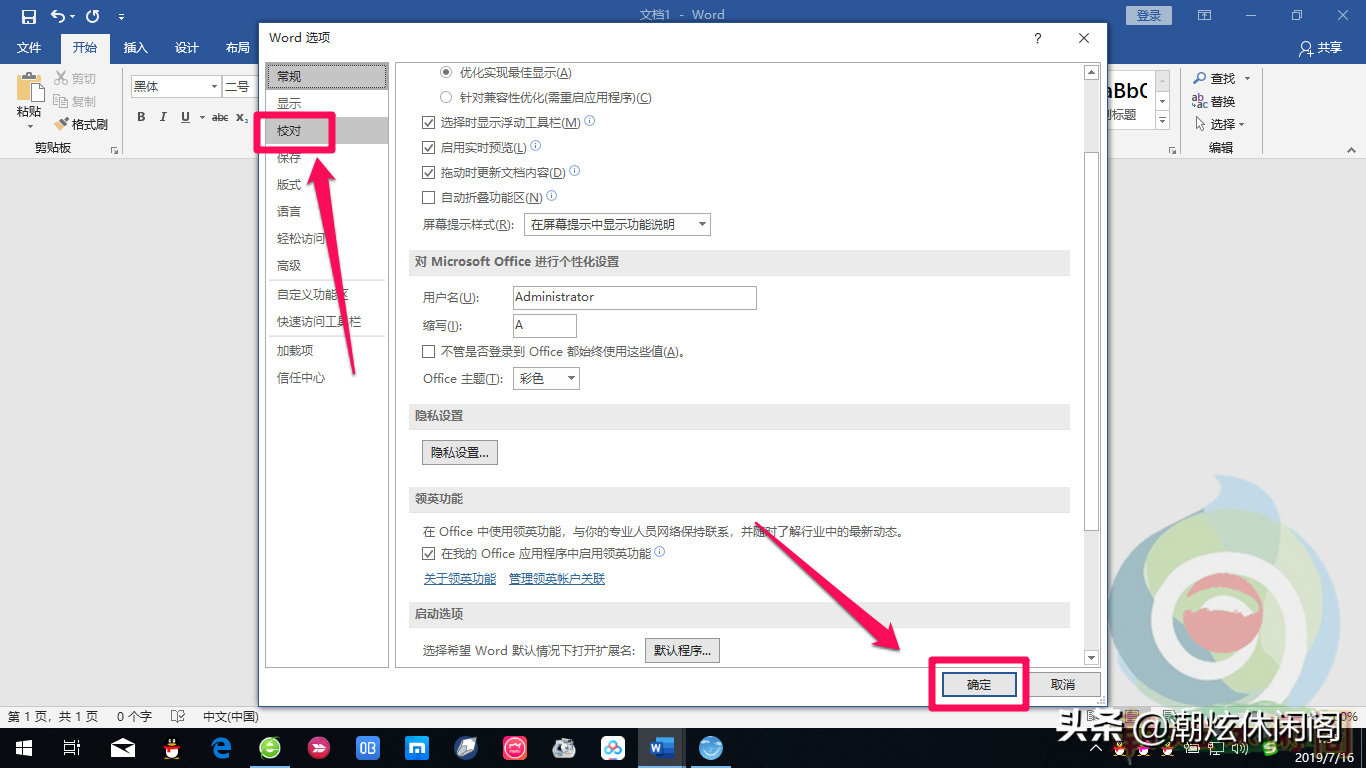Open the 文件 tab
The image size is (1366, 768).
(29, 48)
